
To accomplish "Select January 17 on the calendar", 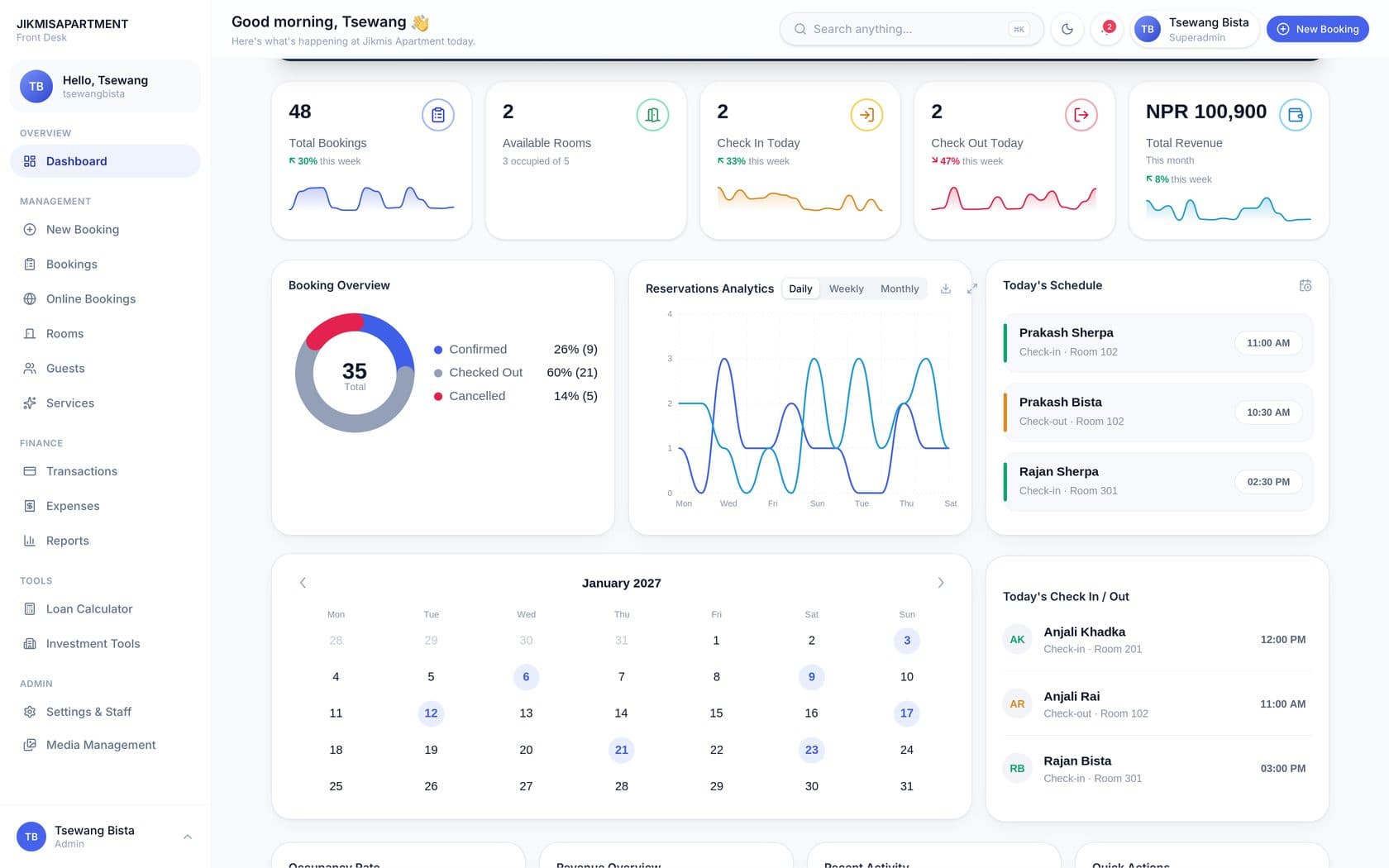I will click(x=907, y=713).
